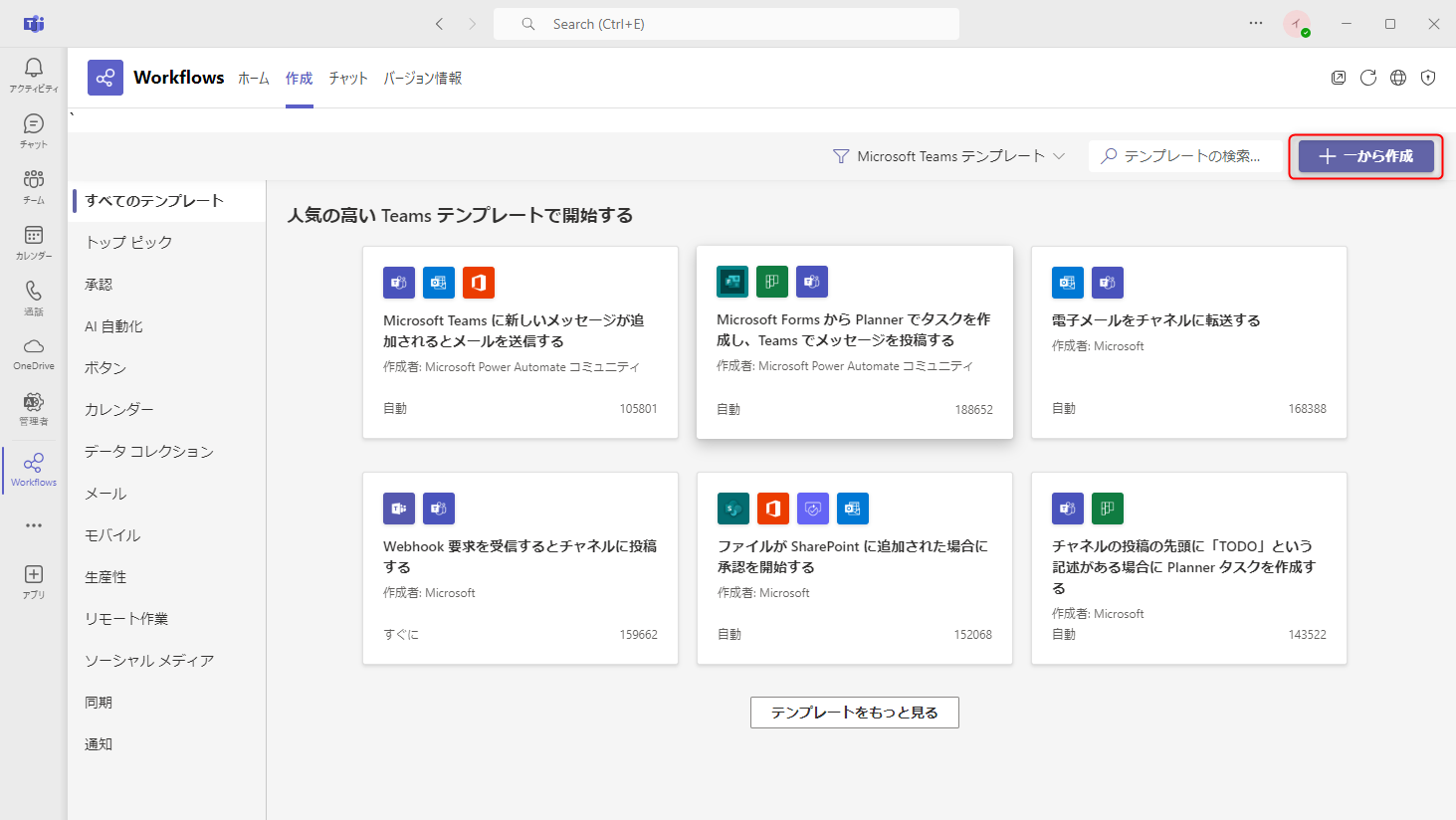This screenshot has width=1456, height=820.
Task: Click SharePoint icon on file approval card
Action: (x=733, y=509)
